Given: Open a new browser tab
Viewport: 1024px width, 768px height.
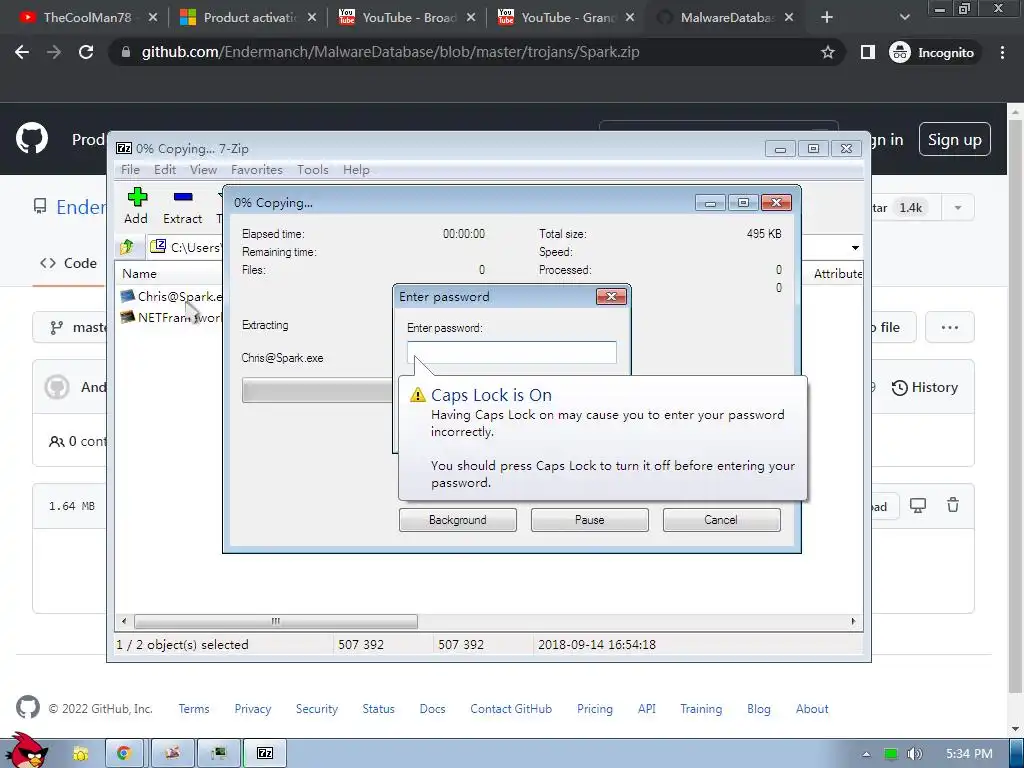Looking at the screenshot, I should [827, 18].
